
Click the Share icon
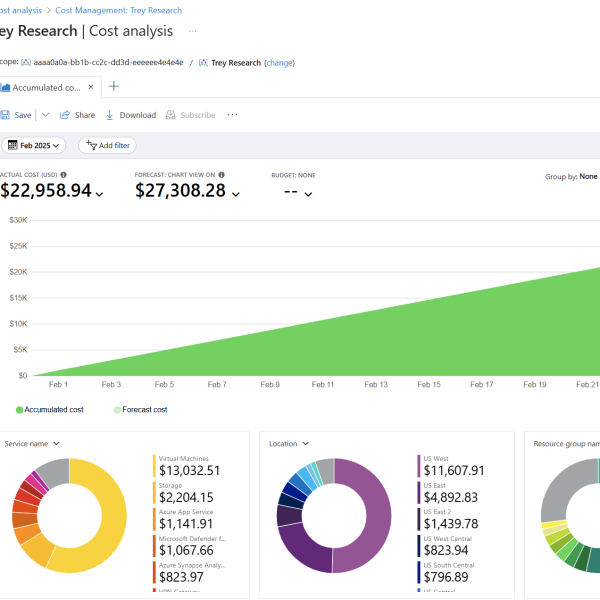coord(65,115)
